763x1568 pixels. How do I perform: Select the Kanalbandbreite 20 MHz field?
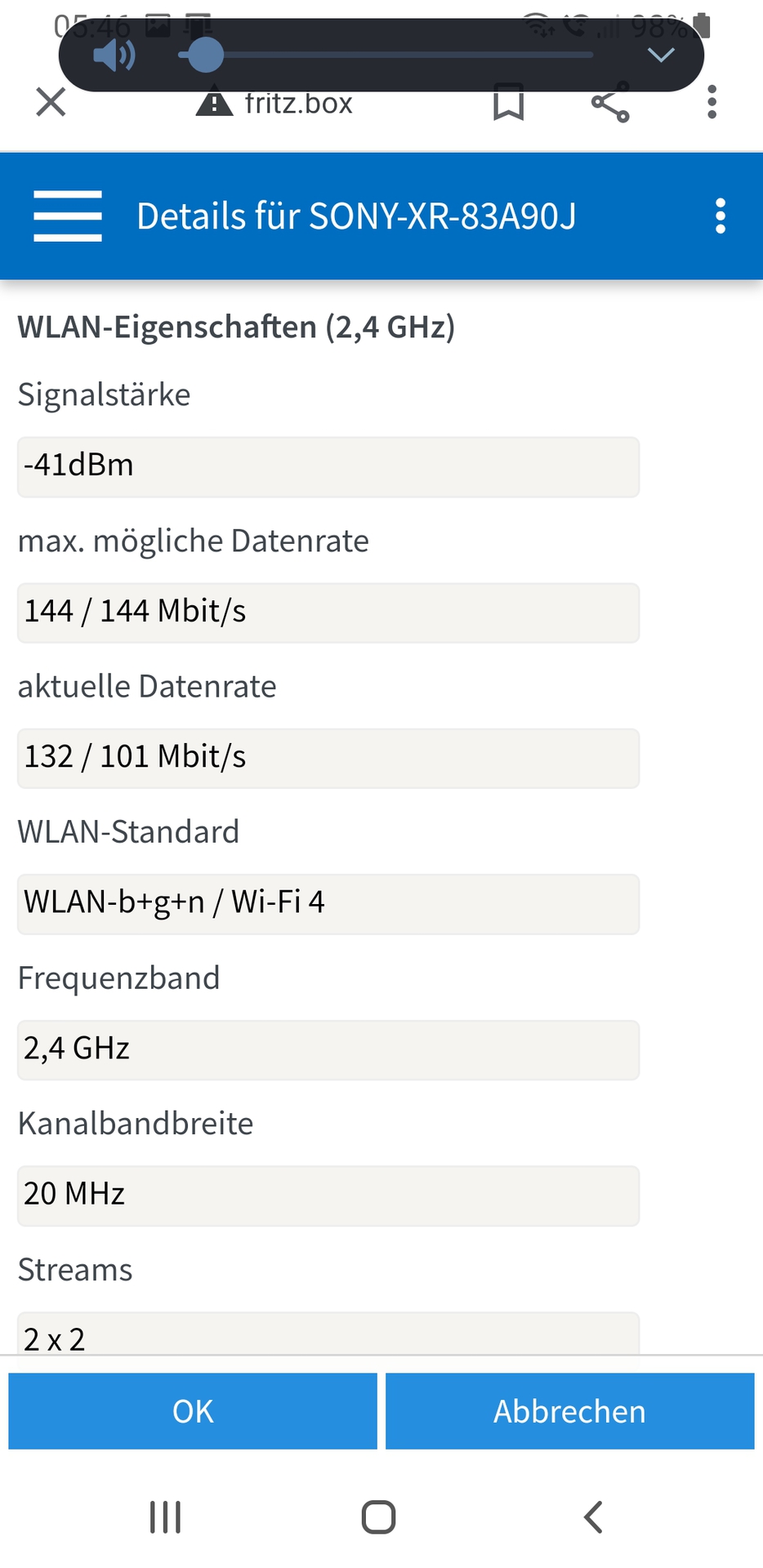coord(328,1196)
